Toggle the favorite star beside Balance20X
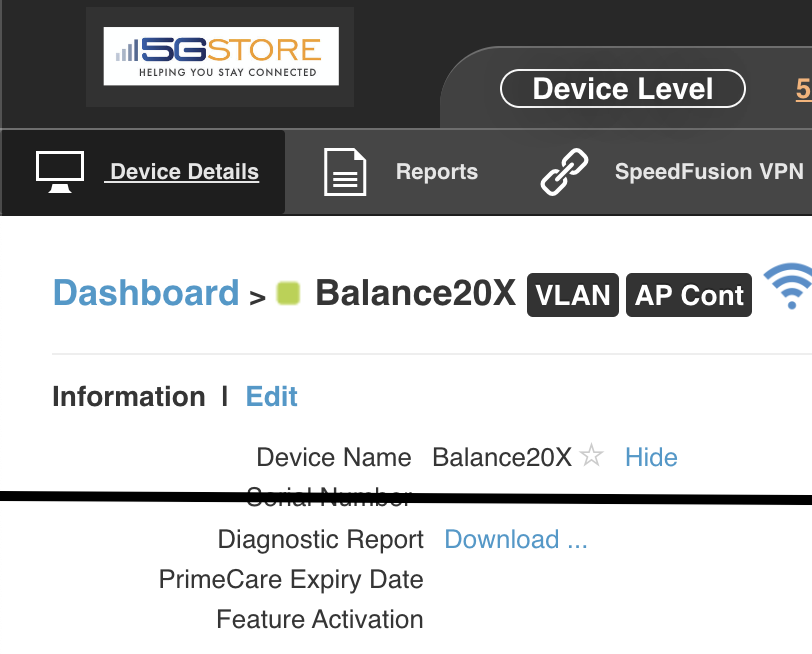 tap(591, 456)
